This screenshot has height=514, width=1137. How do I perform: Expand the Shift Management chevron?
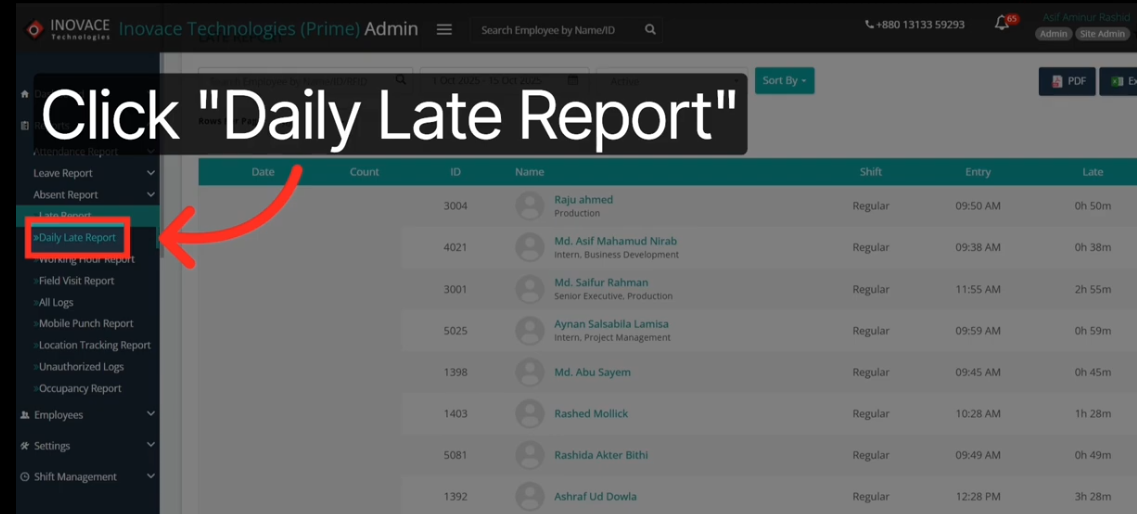150,476
